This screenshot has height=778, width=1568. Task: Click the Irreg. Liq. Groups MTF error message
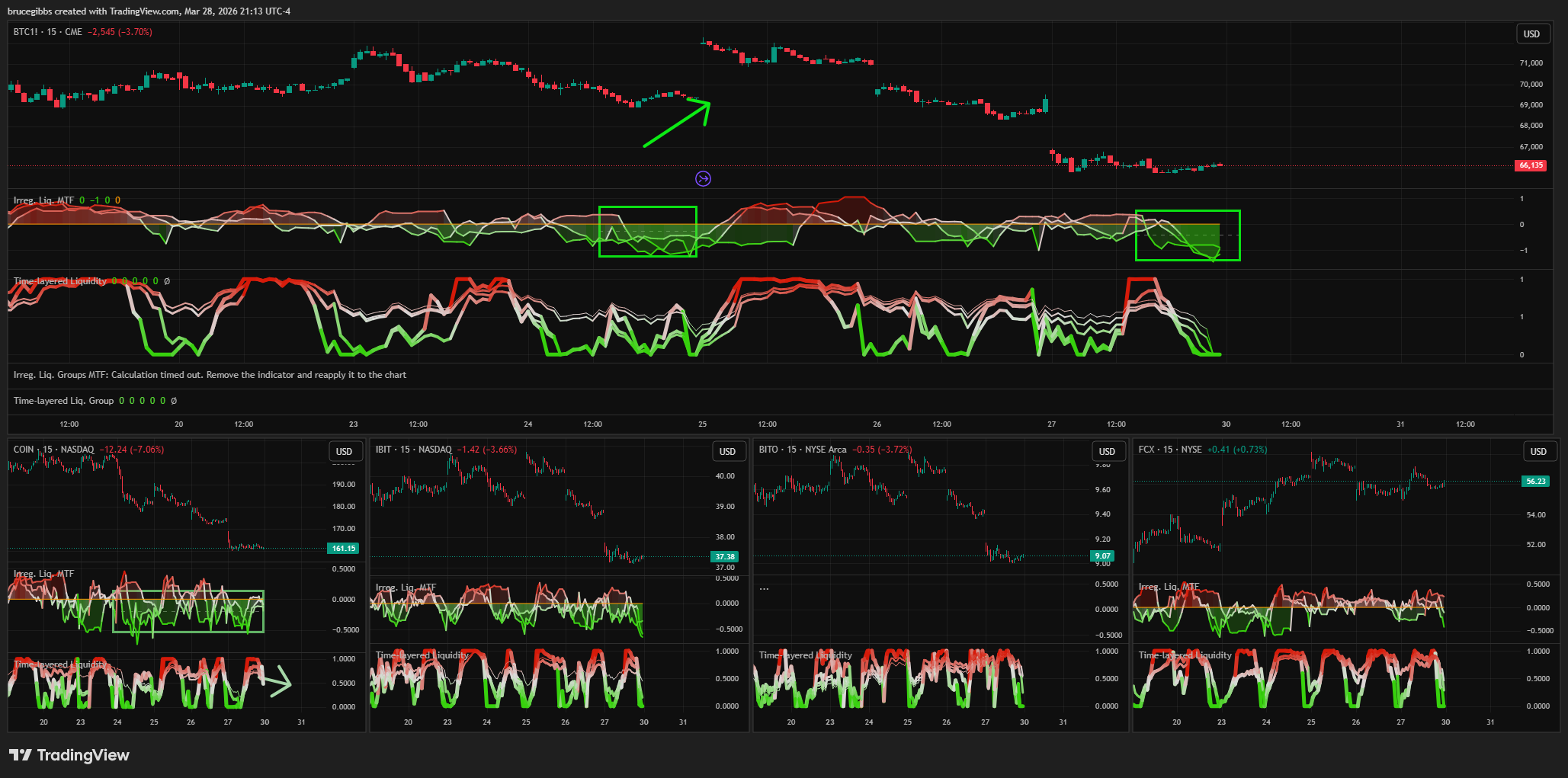pos(210,375)
